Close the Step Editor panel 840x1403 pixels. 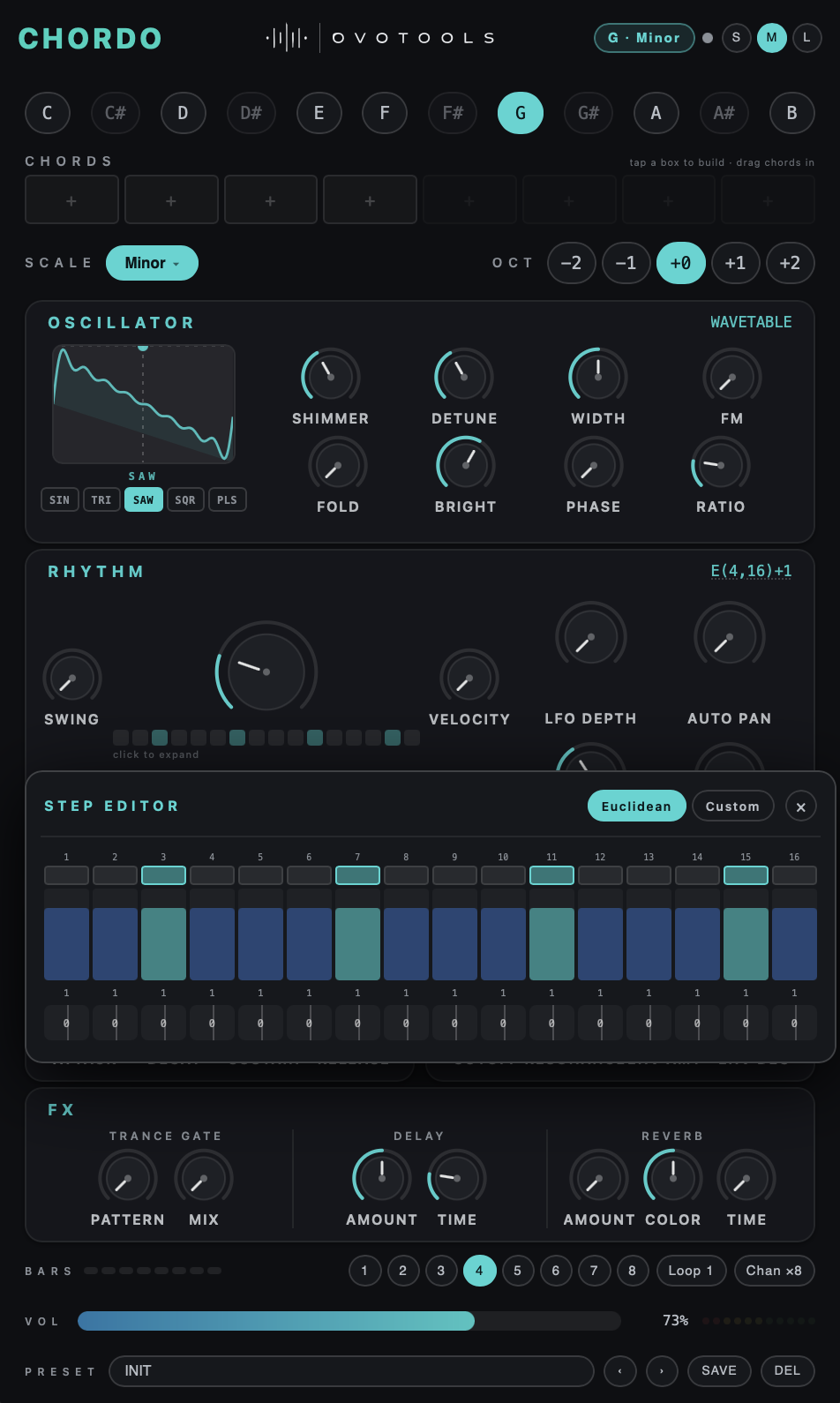[x=801, y=807]
